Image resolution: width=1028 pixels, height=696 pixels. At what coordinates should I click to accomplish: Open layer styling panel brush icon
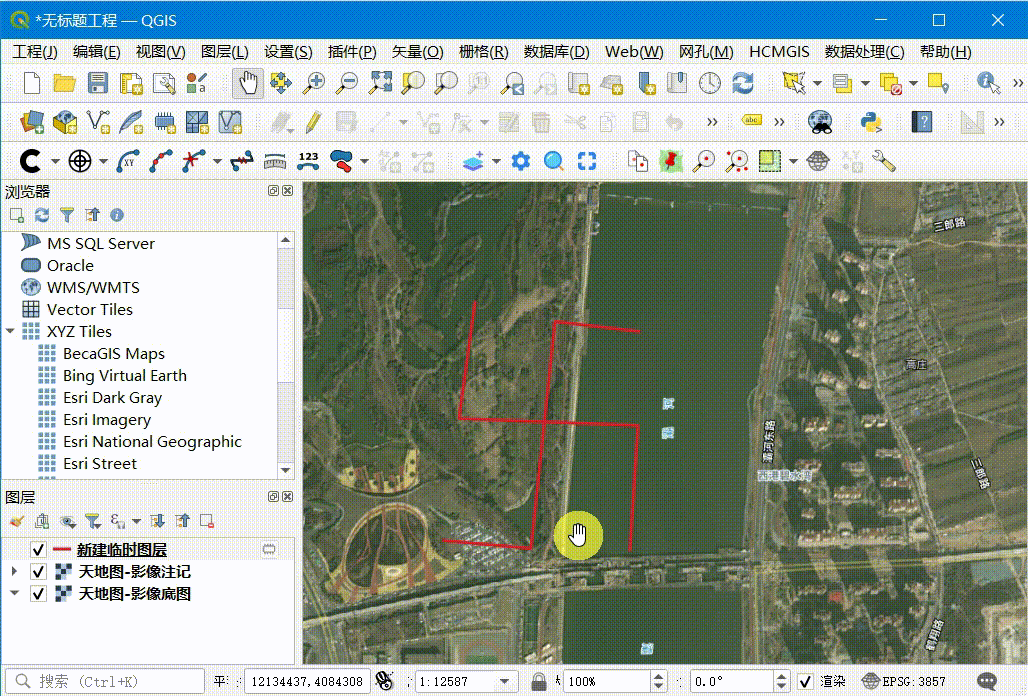17,521
